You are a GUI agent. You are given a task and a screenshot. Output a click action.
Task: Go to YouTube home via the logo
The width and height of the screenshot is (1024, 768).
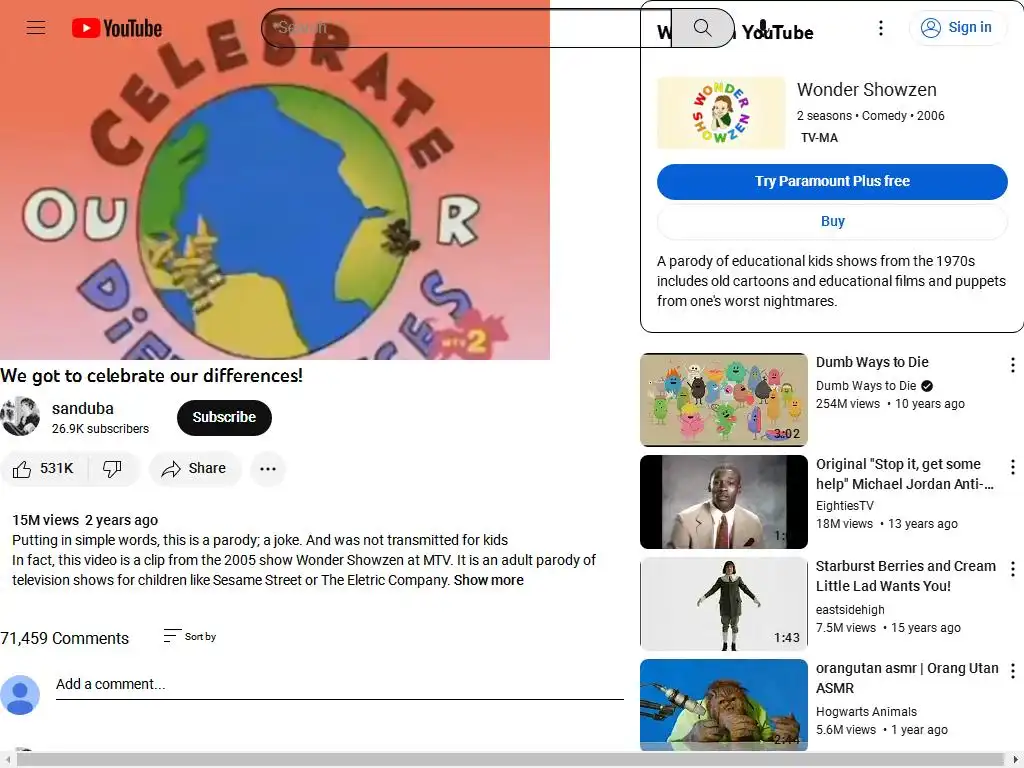tap(117, 28)
